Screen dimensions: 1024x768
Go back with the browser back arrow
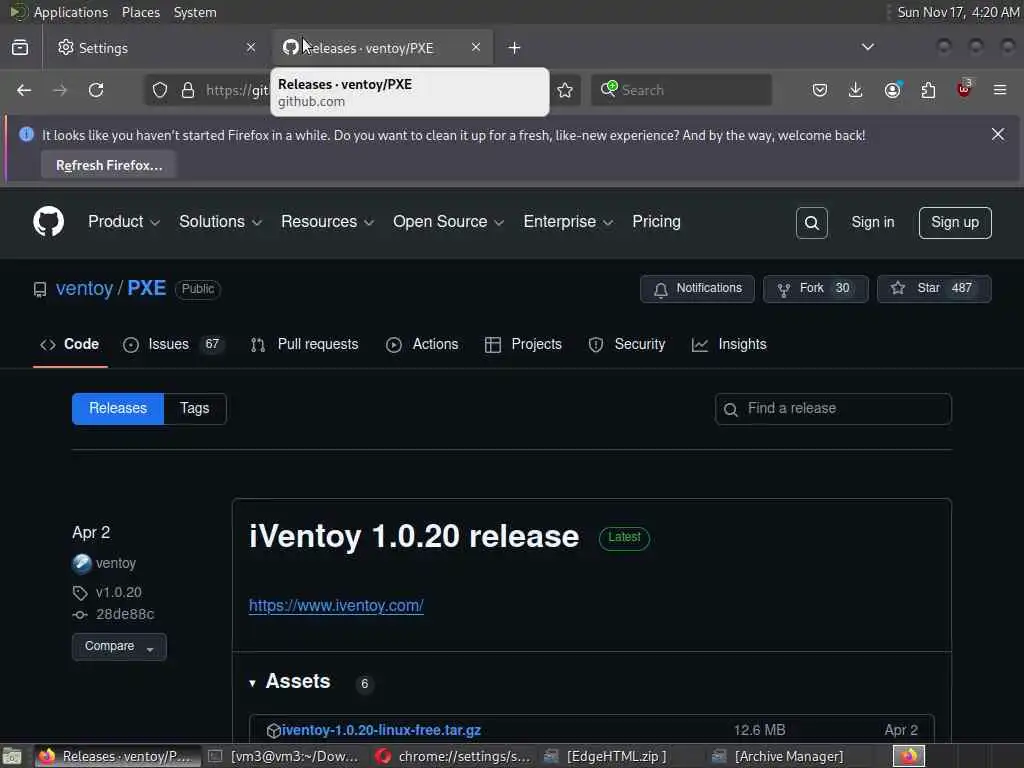[x=24, y=90]
